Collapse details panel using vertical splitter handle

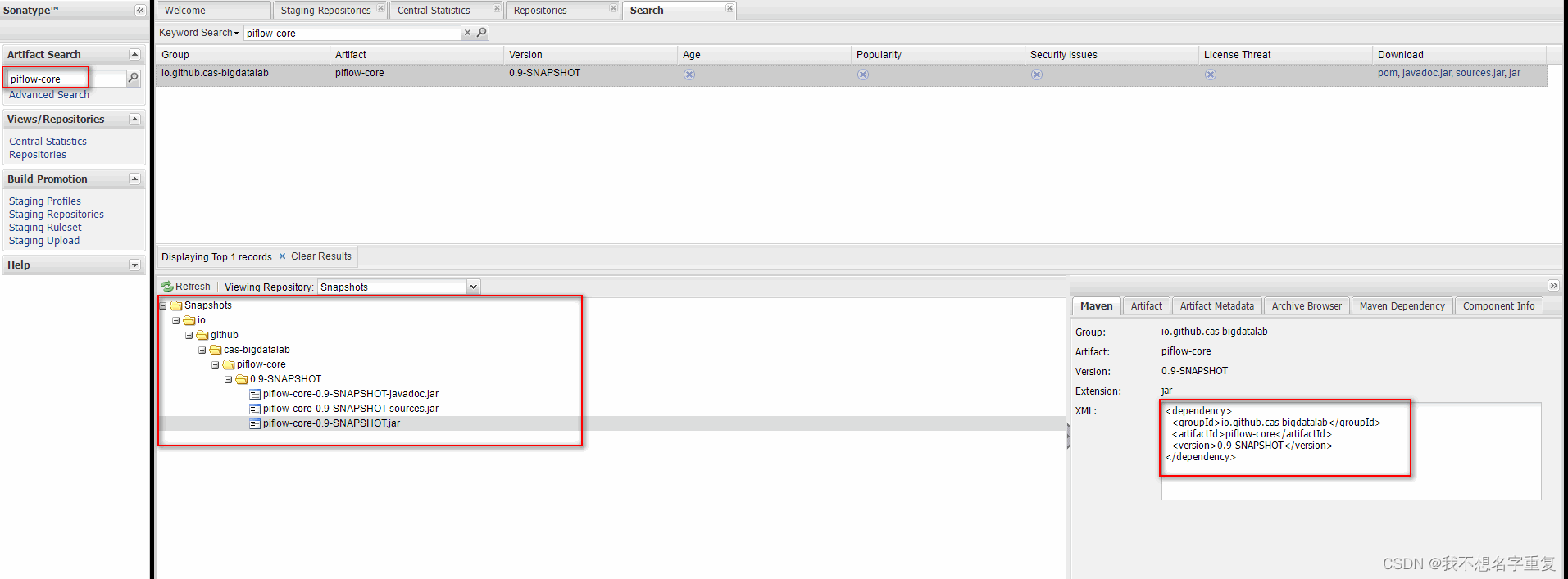[1068, 436]
